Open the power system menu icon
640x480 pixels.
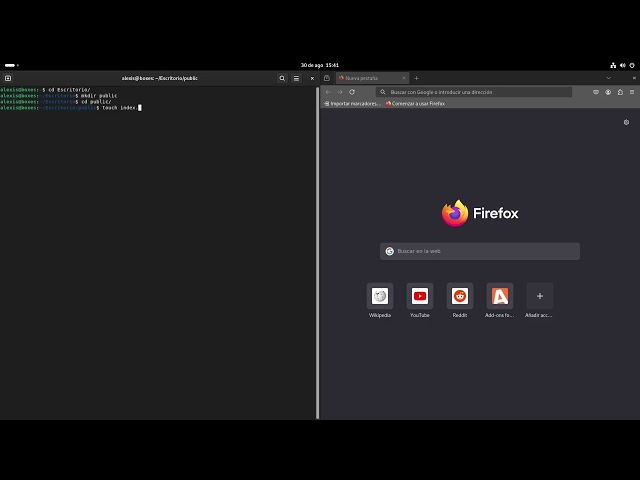tap(632, 65)
